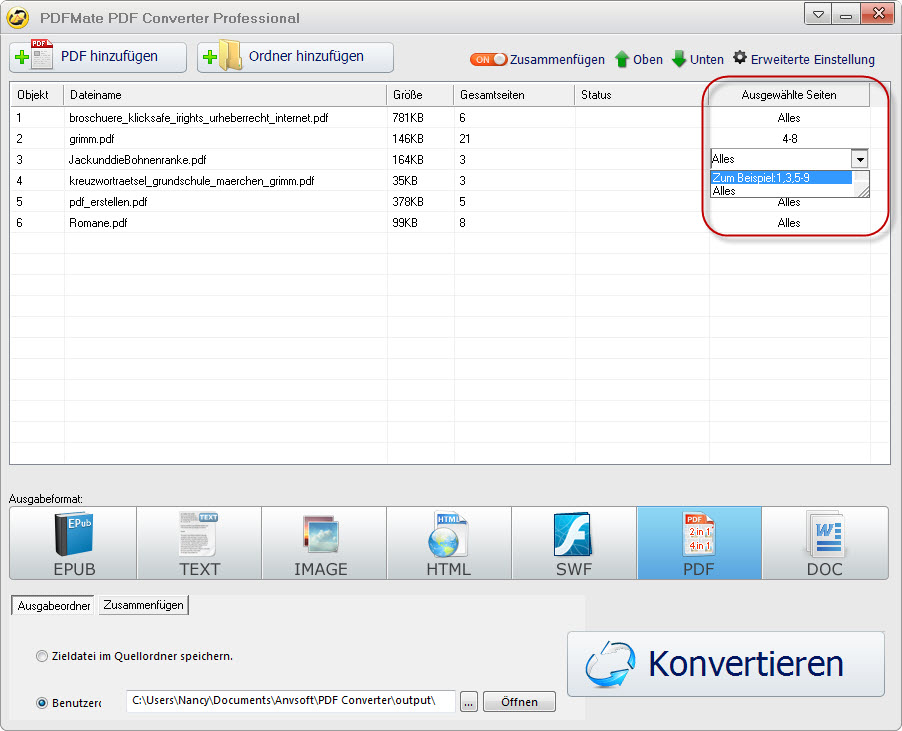902x731 pixels.
Task: Switch to the Zusammenfügen tab
Action: (x=143, y=605)
